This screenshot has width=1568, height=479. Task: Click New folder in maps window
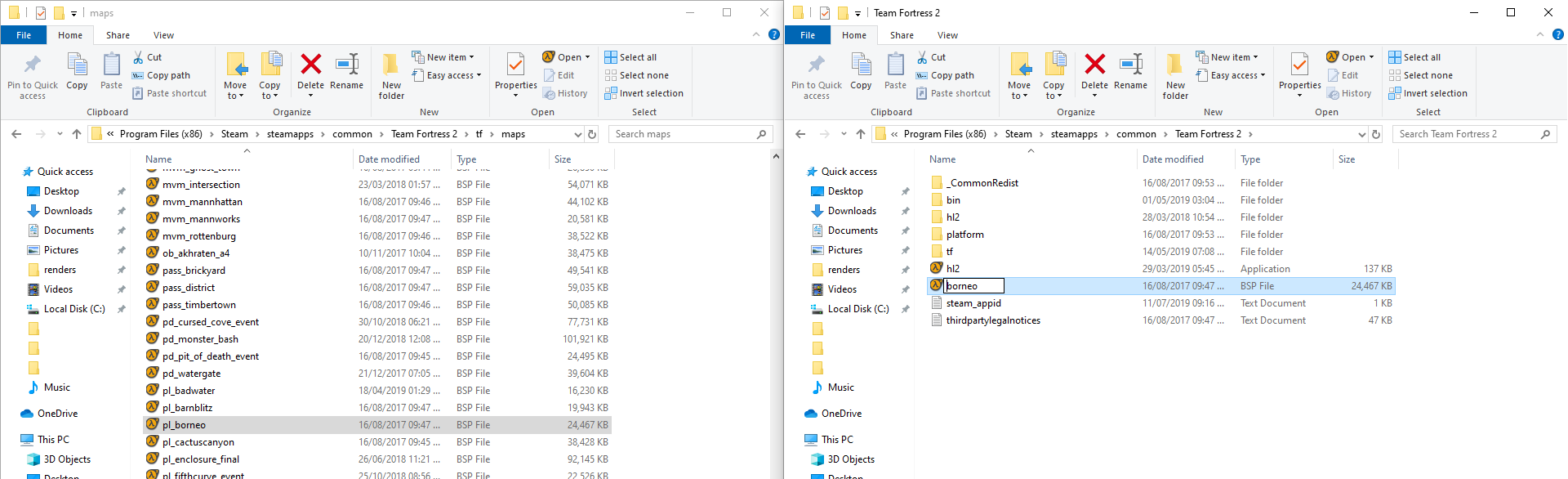click(x=391, y=76)
